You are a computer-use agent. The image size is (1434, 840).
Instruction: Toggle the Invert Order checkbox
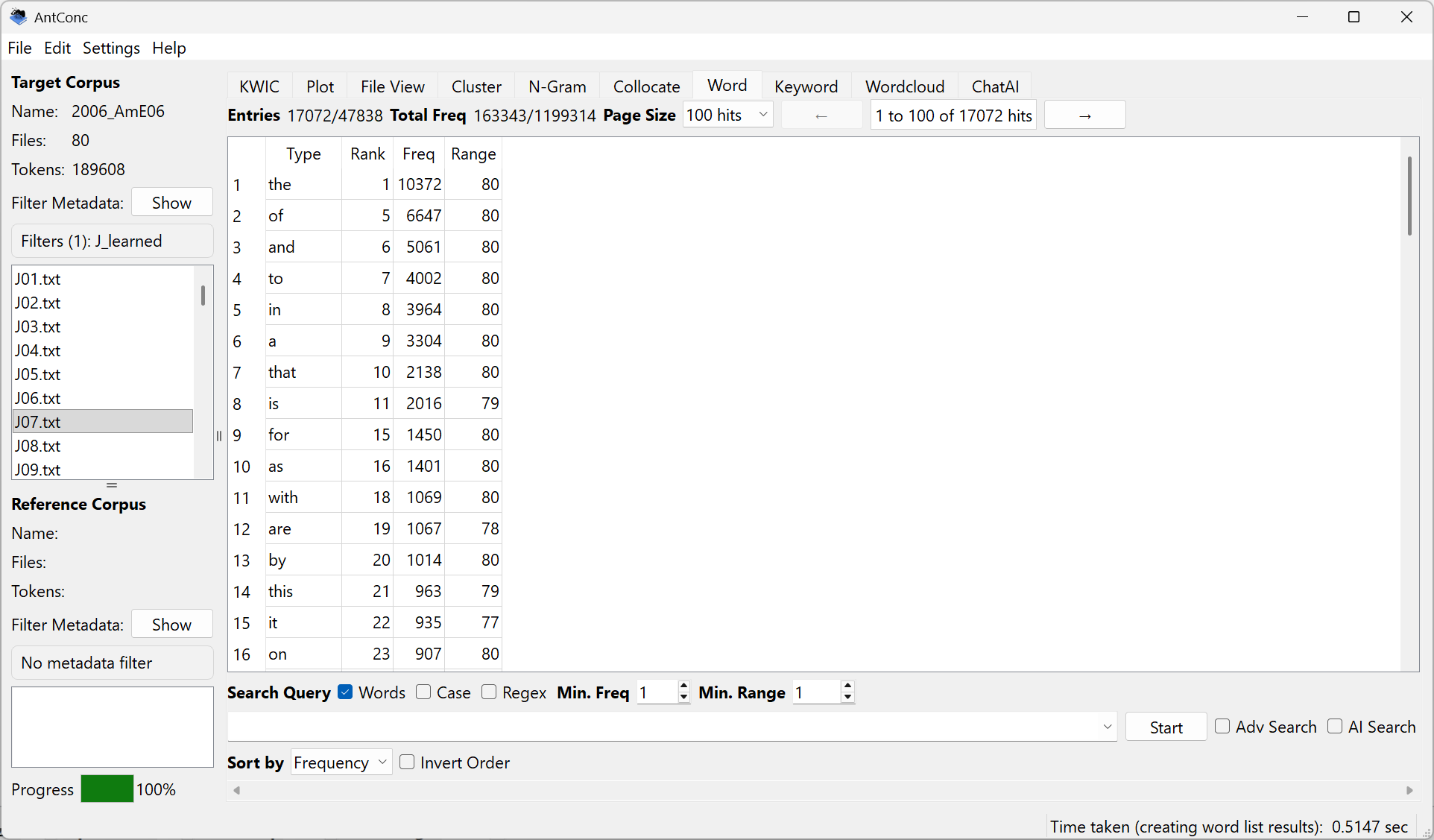point(407,762)
